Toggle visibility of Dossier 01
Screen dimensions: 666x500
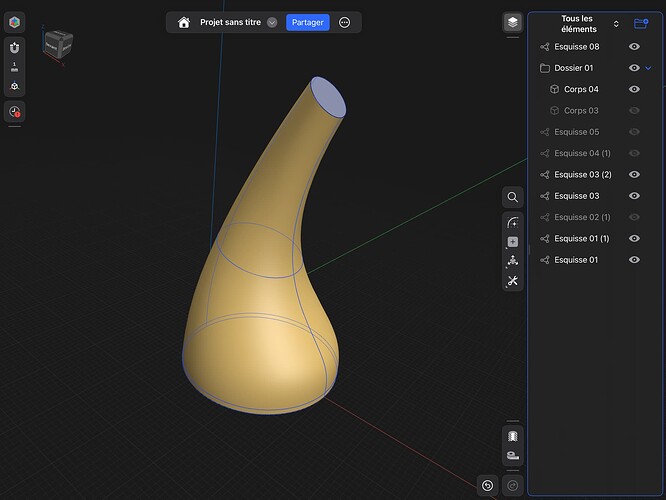[634, 68]
